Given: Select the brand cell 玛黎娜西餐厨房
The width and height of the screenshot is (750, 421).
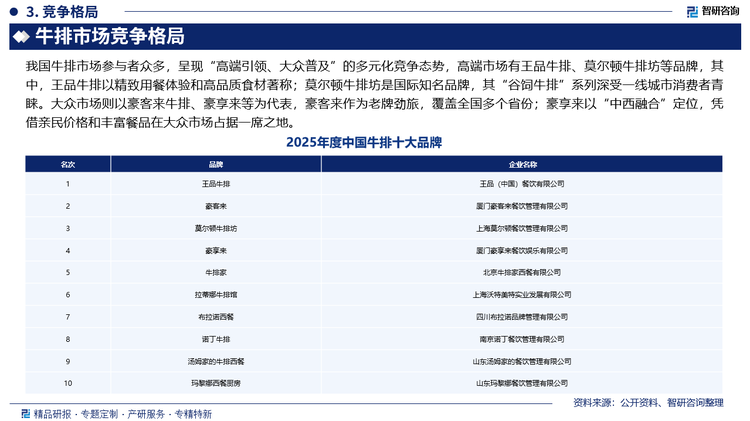Looking at the screenshot, I should click(x=216, y=383).
